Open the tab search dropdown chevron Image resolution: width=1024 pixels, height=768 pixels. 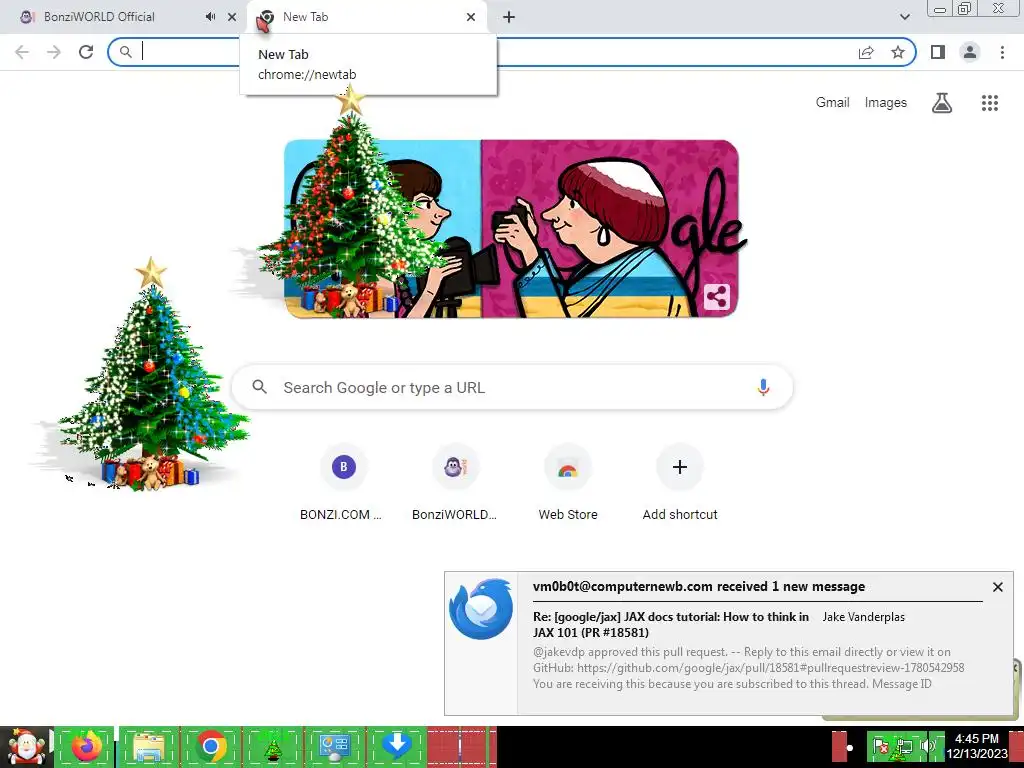pos(904,17)
